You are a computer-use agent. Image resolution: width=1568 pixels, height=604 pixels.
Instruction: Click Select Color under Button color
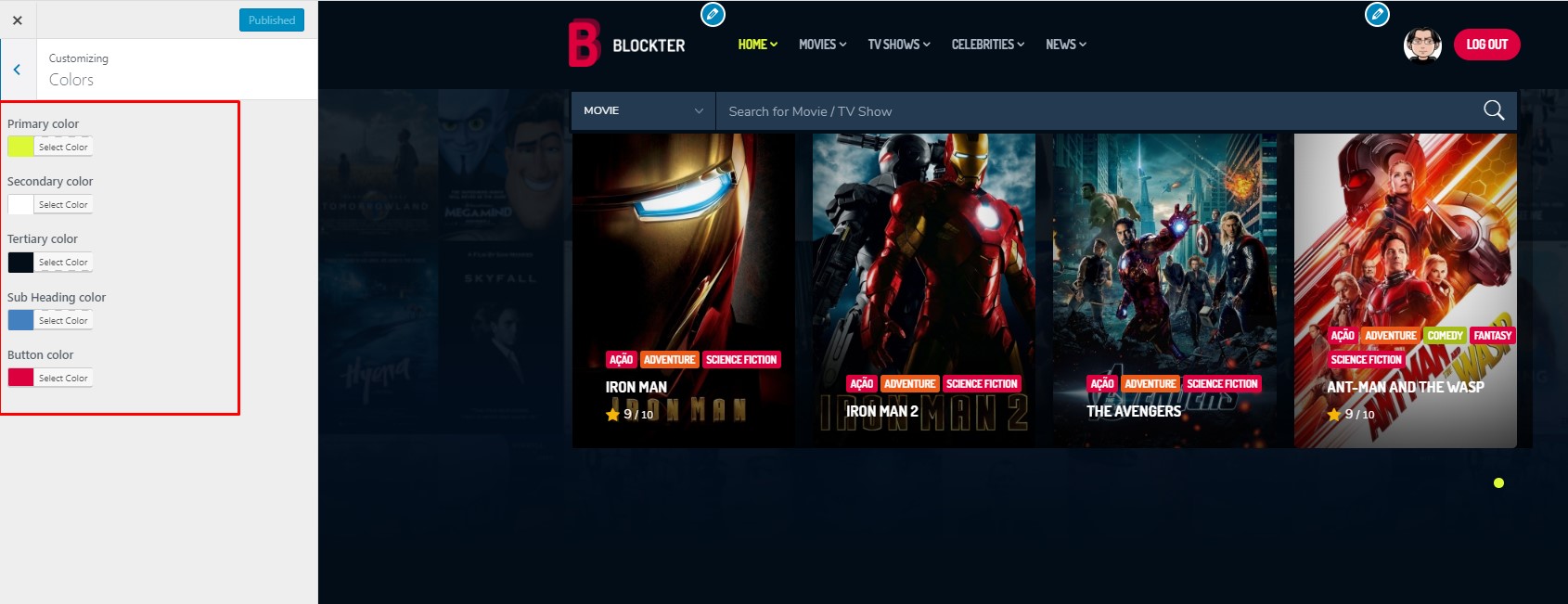tap(63, 378)
